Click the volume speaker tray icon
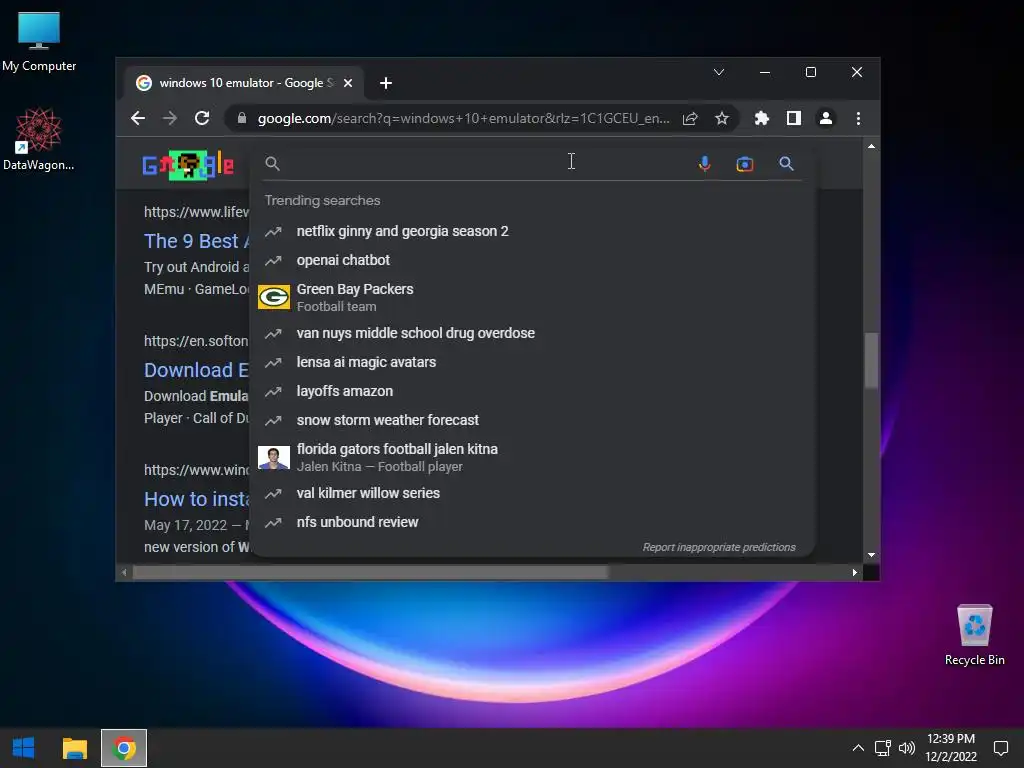1024x768 pixels. [x=906, y=748]
